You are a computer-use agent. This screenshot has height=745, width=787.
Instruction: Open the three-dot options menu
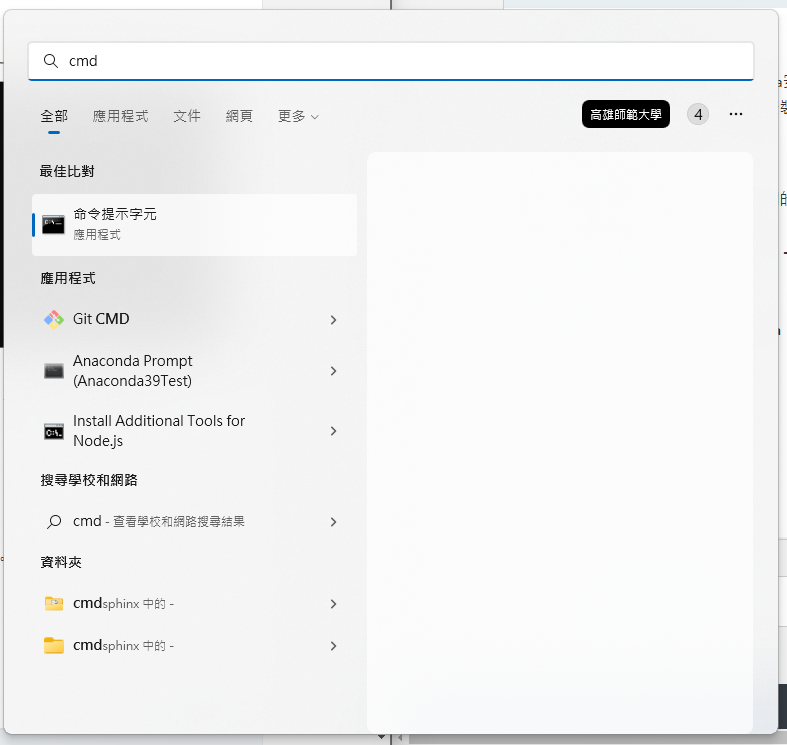(736, 114)
